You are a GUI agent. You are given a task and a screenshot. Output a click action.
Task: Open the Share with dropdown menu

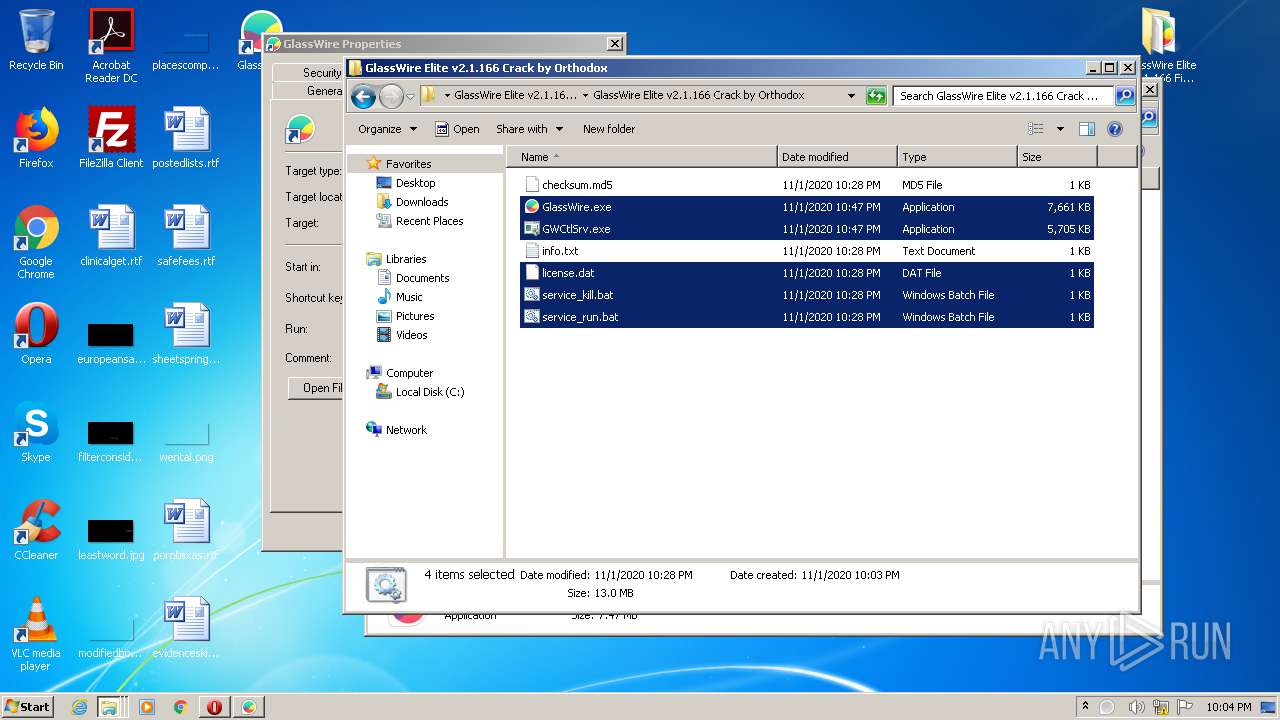coord(529,129)
